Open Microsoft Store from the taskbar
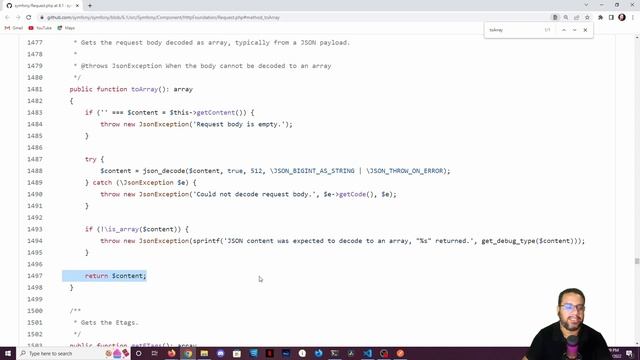This screenshot has height=360, width=640. coord(237,353)
